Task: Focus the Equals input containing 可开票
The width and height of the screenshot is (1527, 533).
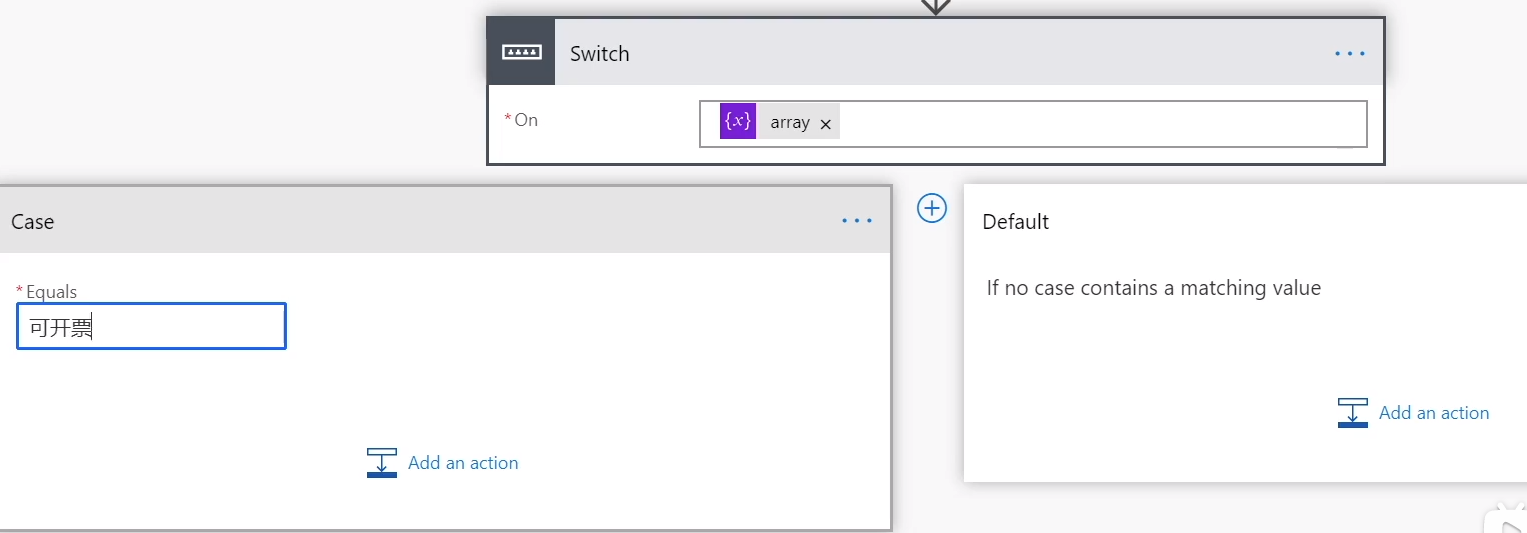Action: (152, 326)
